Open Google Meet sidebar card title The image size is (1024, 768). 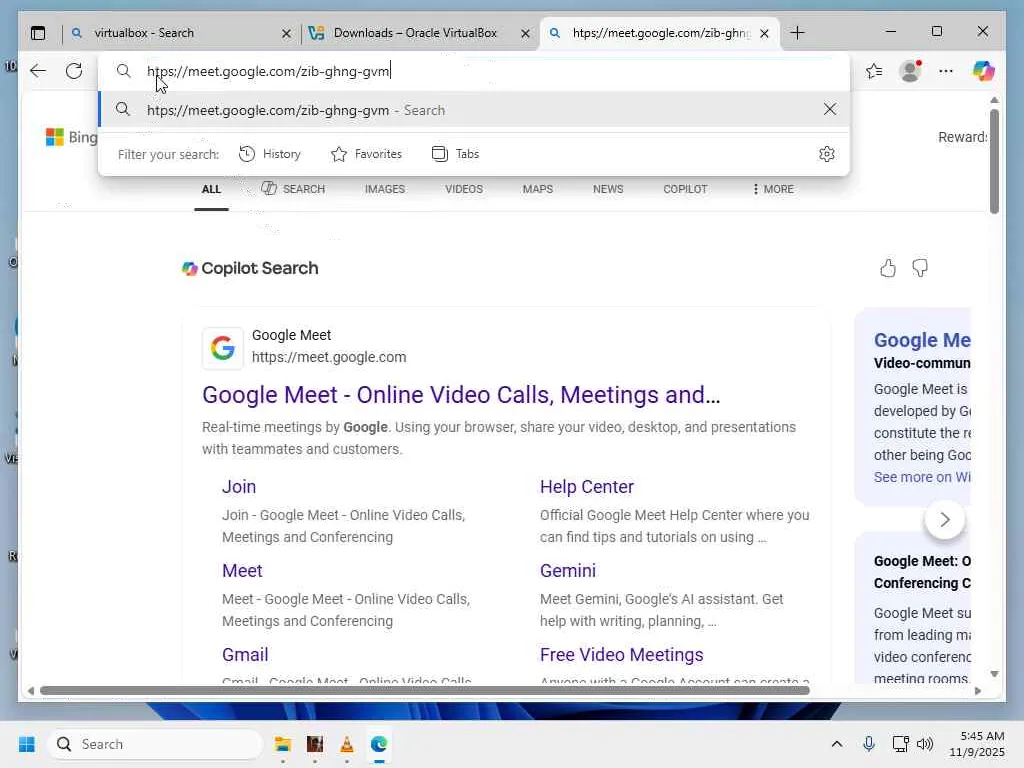pyautogui.click(x=922, y=340)
